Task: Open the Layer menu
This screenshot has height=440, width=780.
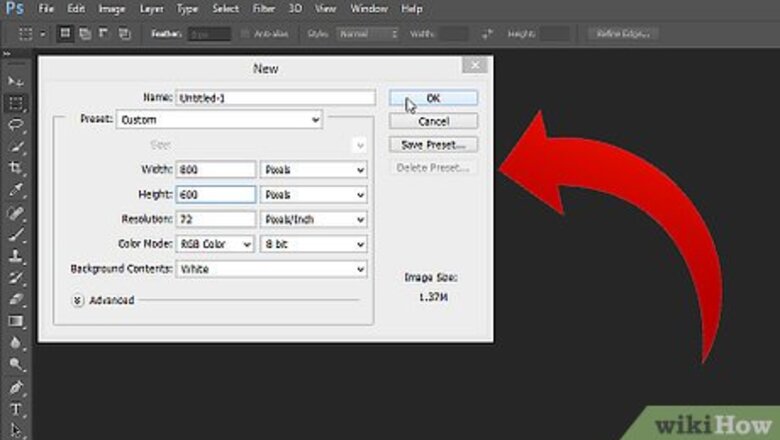Action: pos(150,9)
